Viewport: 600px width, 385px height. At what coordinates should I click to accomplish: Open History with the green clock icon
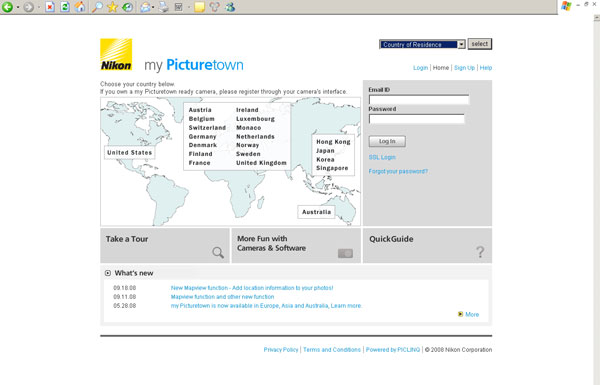tap(128, 7)
